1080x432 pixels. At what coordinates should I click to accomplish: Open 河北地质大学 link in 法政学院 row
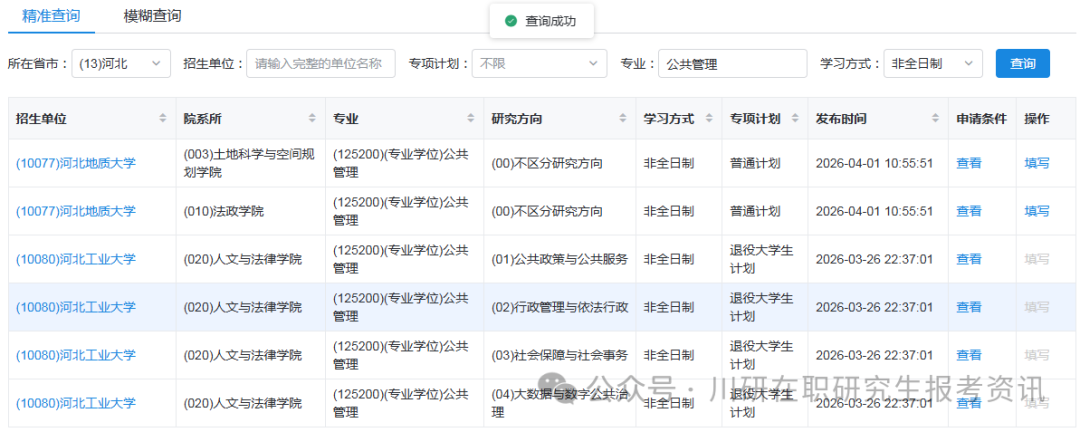[x=76, y=211]
